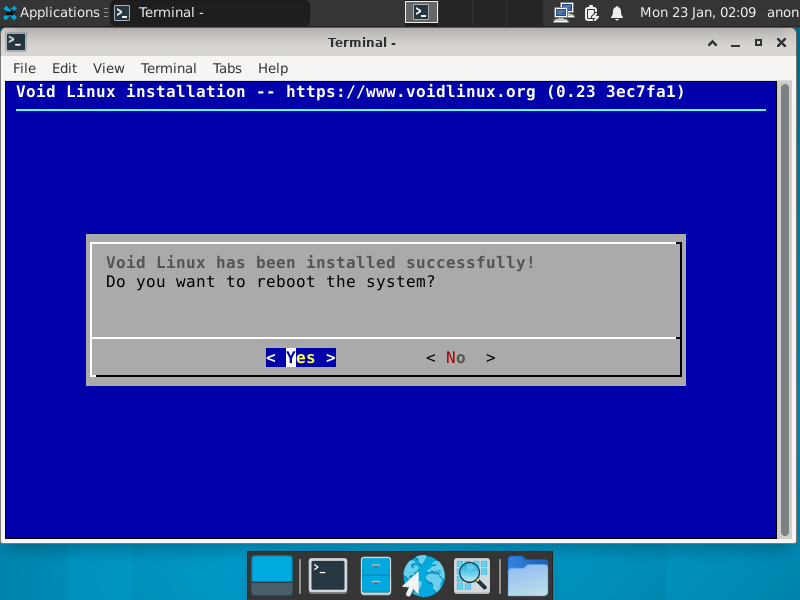
Task: Click the terminal launcher in top panel center
Action: (421, 12)
